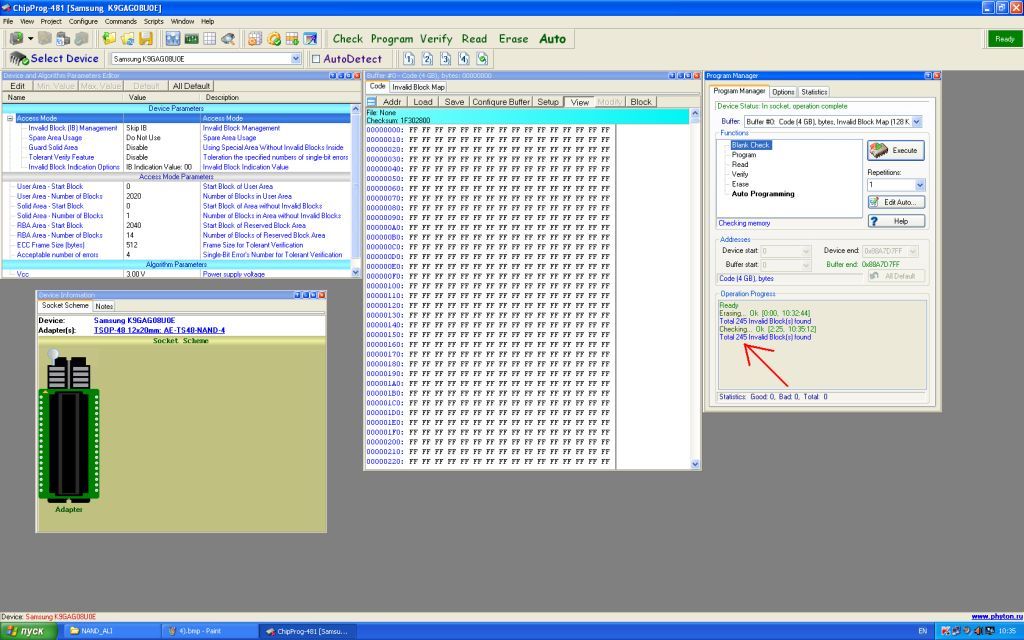Open buffer number 3 toolbar icon
This screenshot has height=640, width=1024.
point(446,59)
